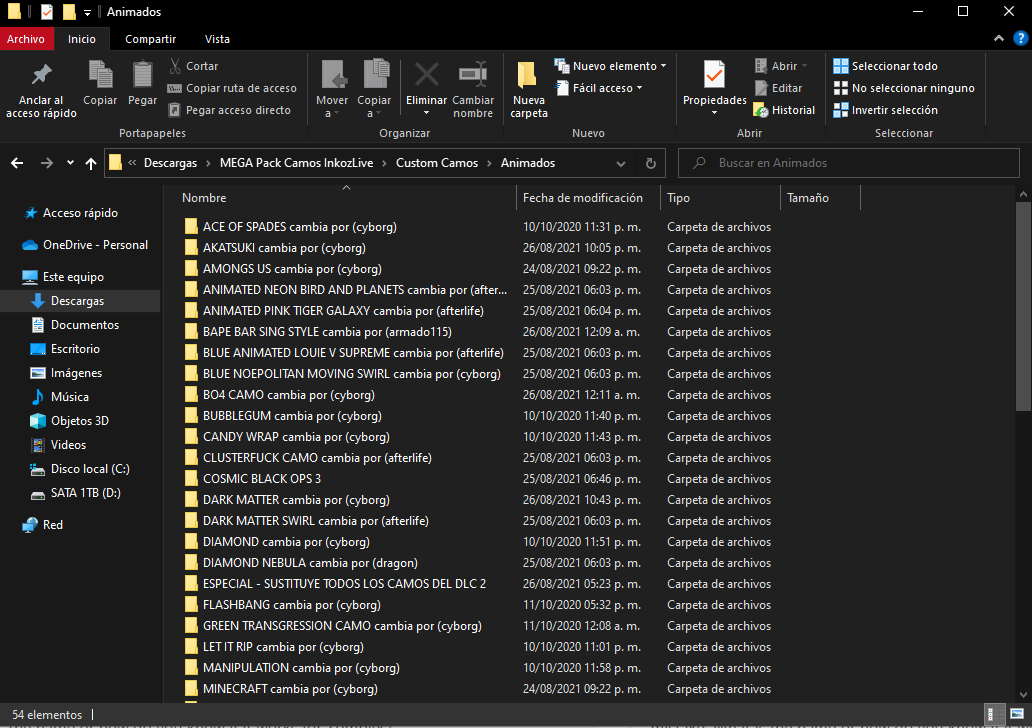Click No seleccionar ninguno
1032x728 pixels.
coord(904,88)
